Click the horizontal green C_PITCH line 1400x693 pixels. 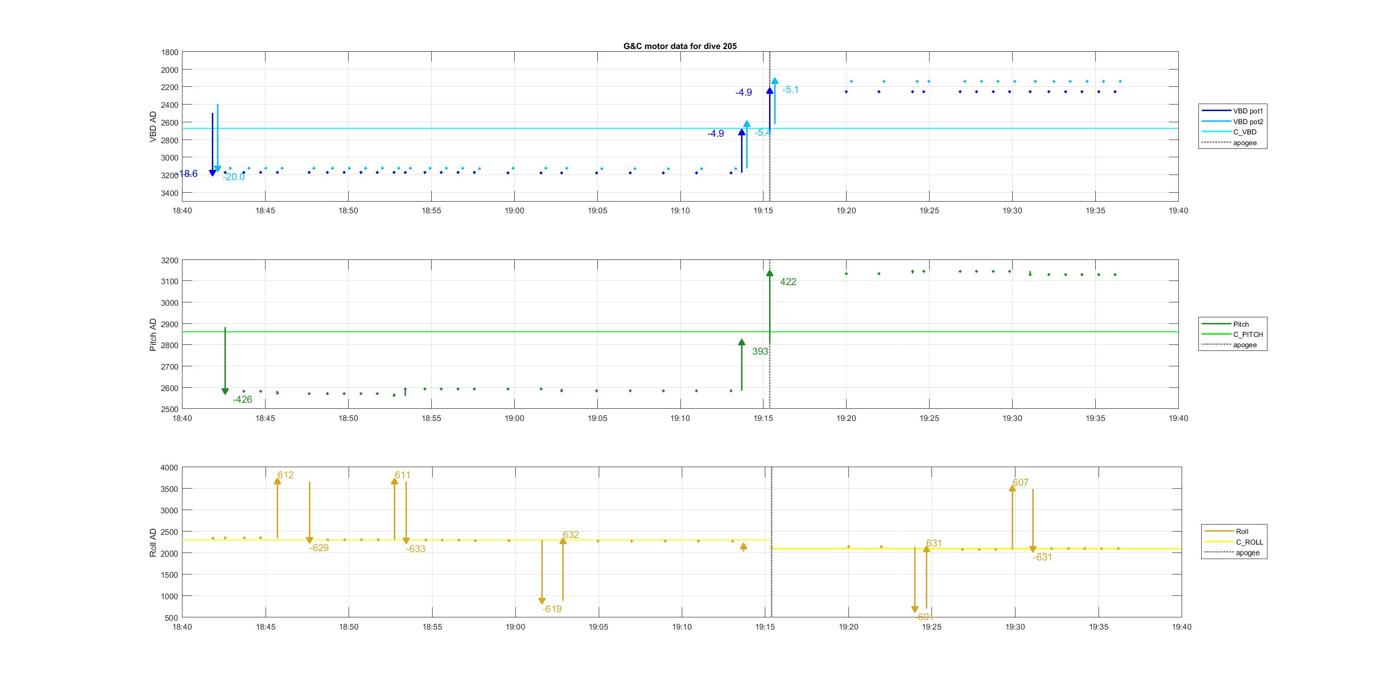(680, 332)
